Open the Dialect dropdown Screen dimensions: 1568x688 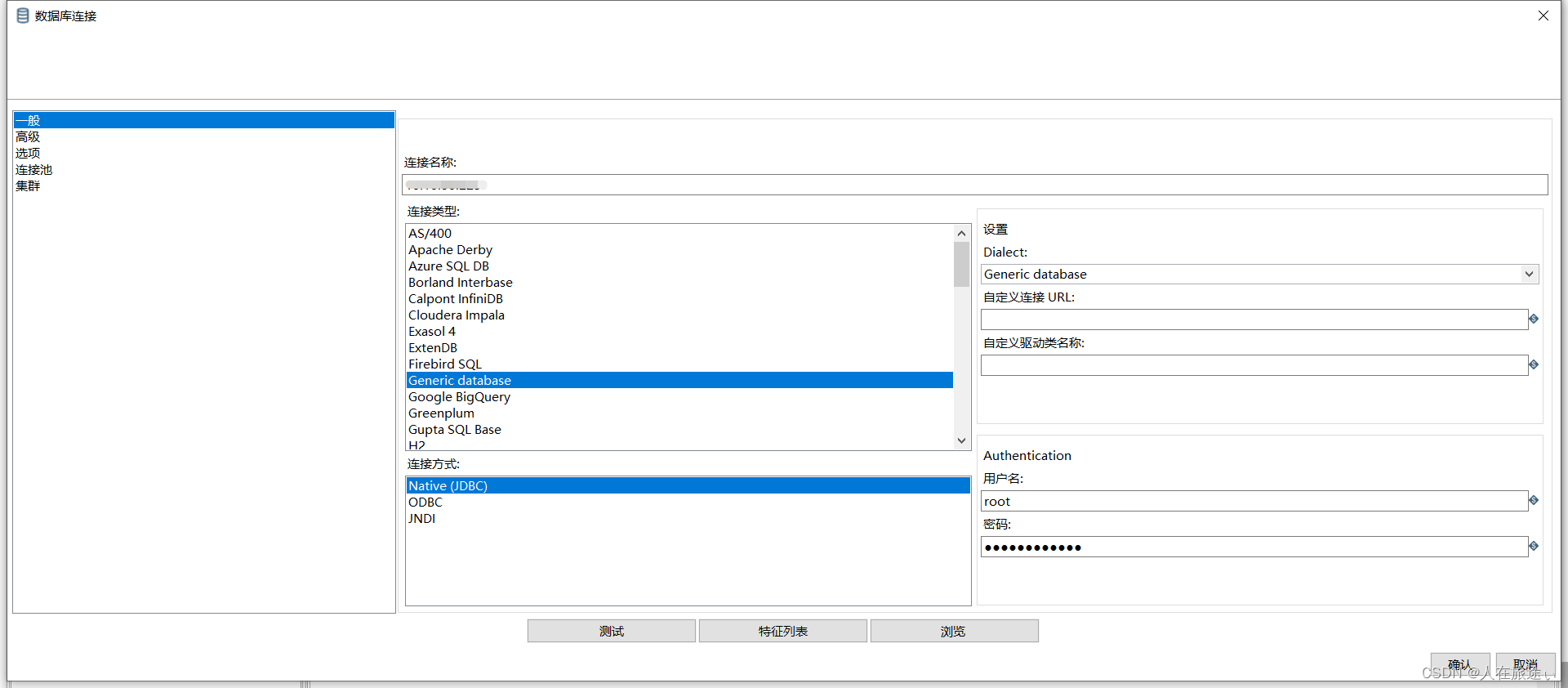[x=1529, y=274]
